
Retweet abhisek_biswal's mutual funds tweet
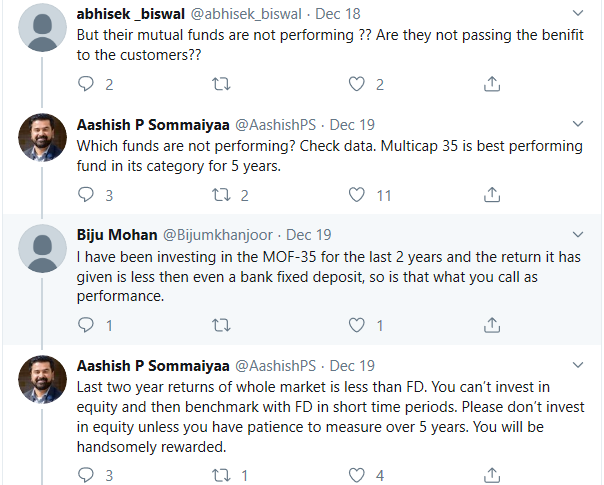click(221, 84)
